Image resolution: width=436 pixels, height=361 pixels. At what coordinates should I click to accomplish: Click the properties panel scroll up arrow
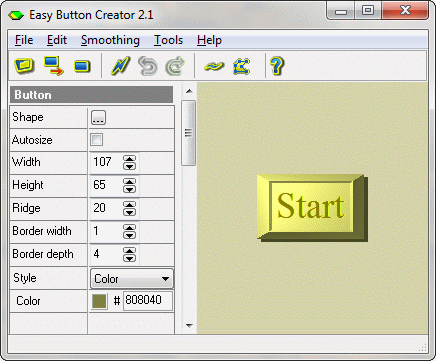189,91
